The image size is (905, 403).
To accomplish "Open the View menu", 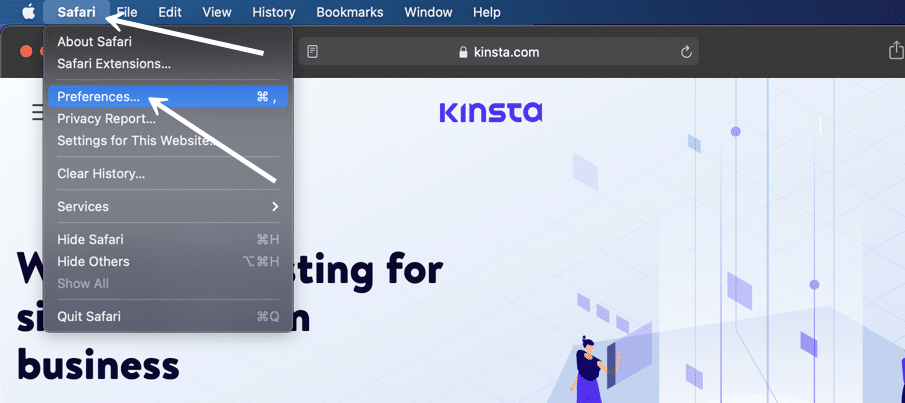I will pos(216,12).
